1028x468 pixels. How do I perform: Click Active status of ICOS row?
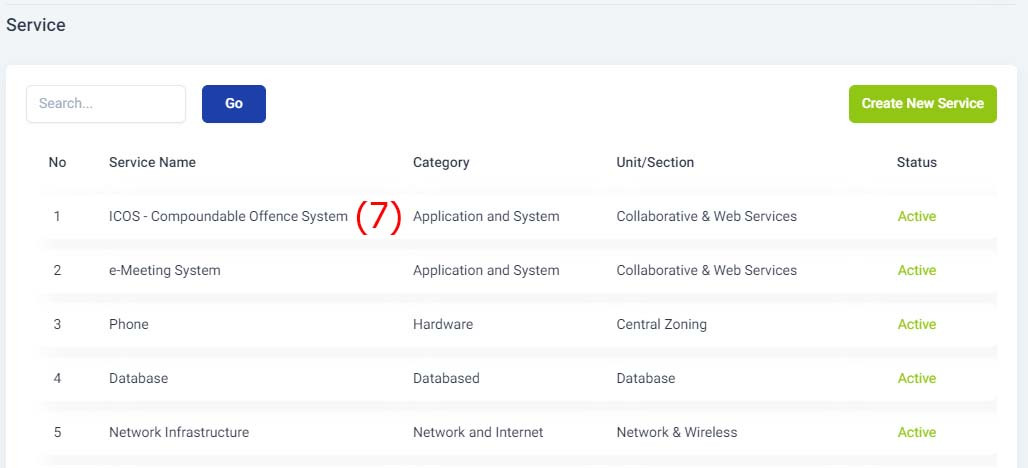917,216
